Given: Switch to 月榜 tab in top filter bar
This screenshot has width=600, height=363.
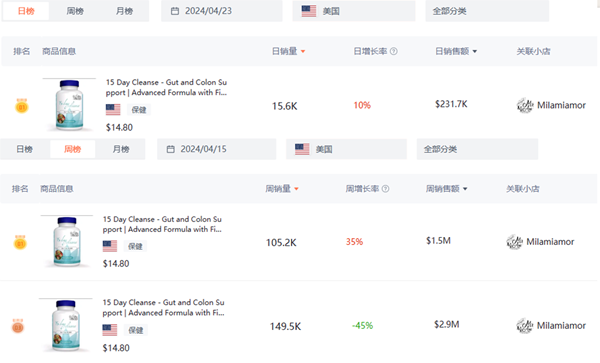Looking at the screenshot, I should tap(124, 11).
